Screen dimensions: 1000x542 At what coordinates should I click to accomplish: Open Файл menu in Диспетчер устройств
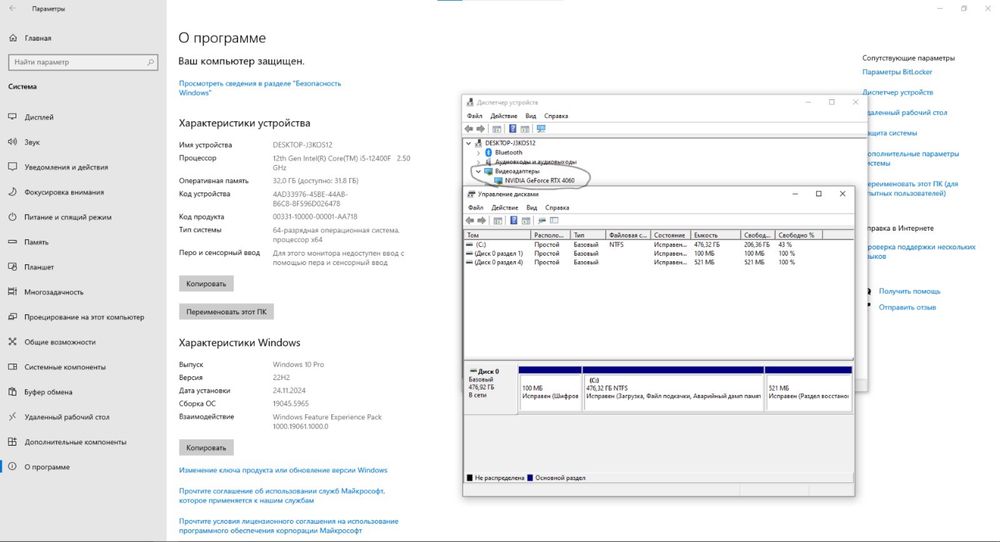point(474,116)
